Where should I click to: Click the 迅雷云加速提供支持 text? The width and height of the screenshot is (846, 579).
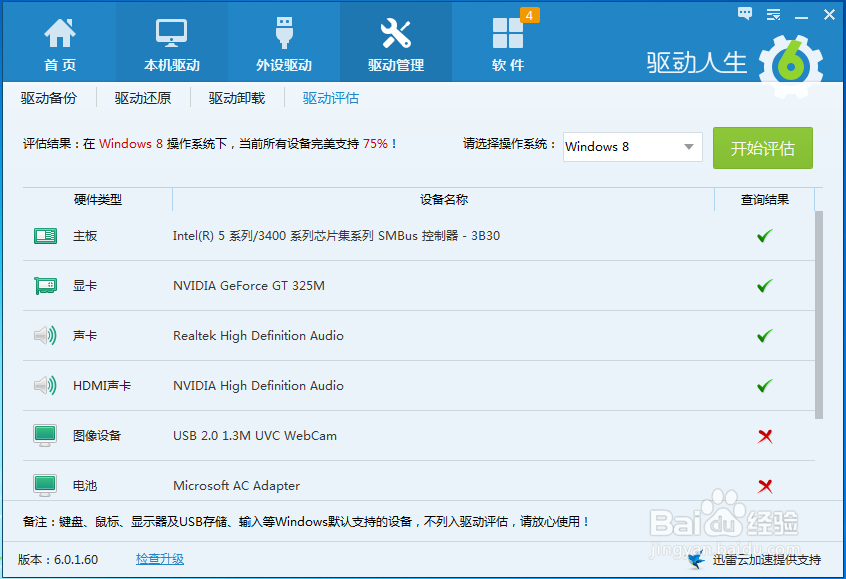click(766, 560)
